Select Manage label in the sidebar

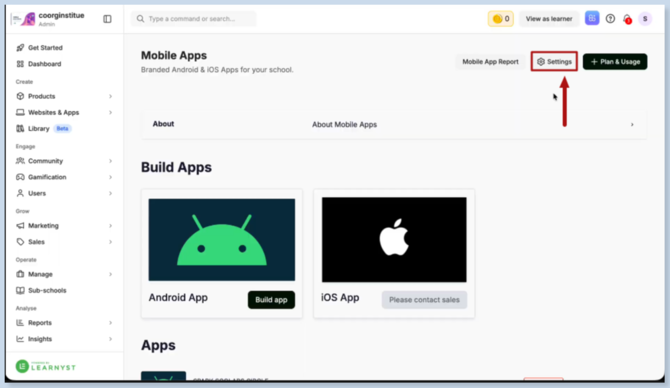(x=40, y=274)
